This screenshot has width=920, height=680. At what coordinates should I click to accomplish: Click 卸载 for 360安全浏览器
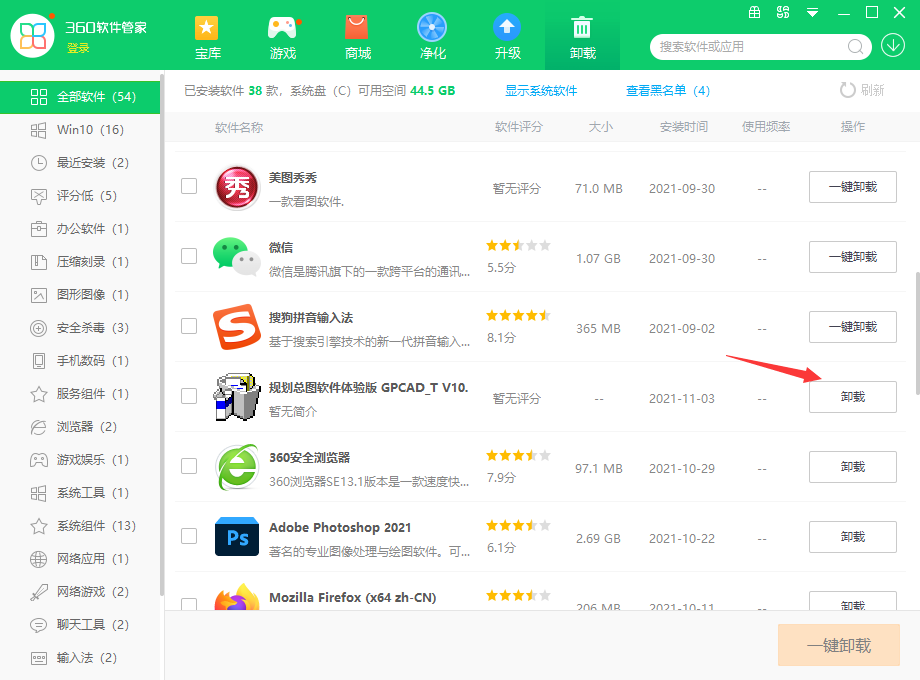[853, 467]
